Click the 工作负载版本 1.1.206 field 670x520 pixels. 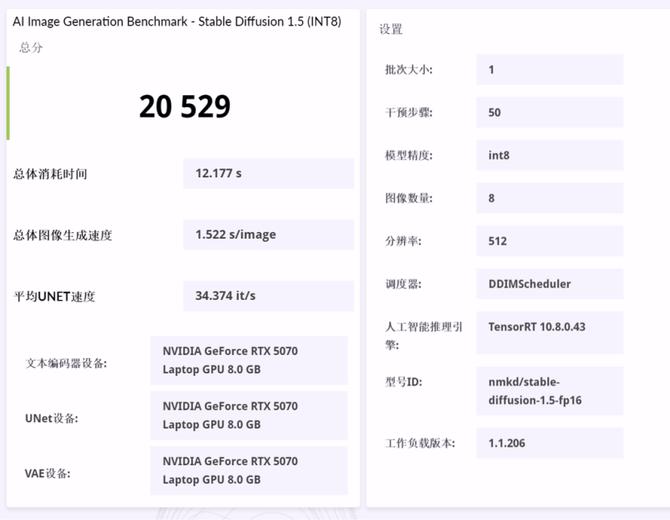tap(549, 442)
